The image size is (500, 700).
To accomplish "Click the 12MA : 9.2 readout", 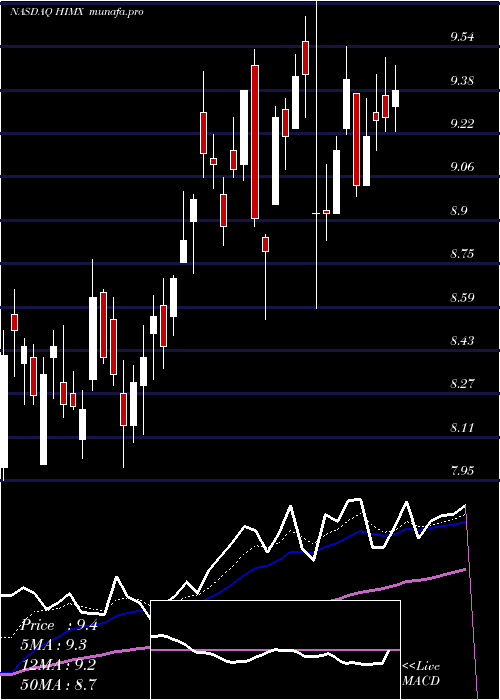I will coord(58,665).
